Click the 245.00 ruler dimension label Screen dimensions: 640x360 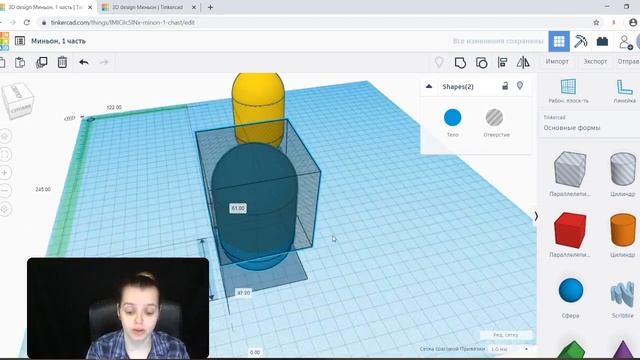(x=43, y=189)
